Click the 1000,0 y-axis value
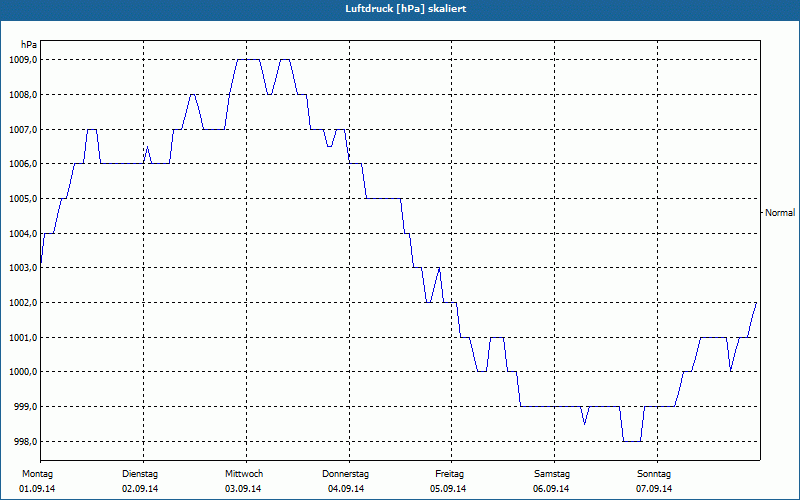Image resolution: width=800 pixels, height=500 pixels. 23,372
